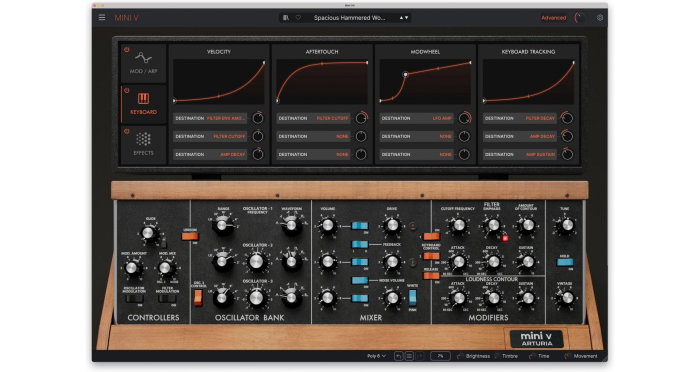The image size is (700, 372).
Task: Click the Aftertouch curve display
Action: (x=322, y=82)
